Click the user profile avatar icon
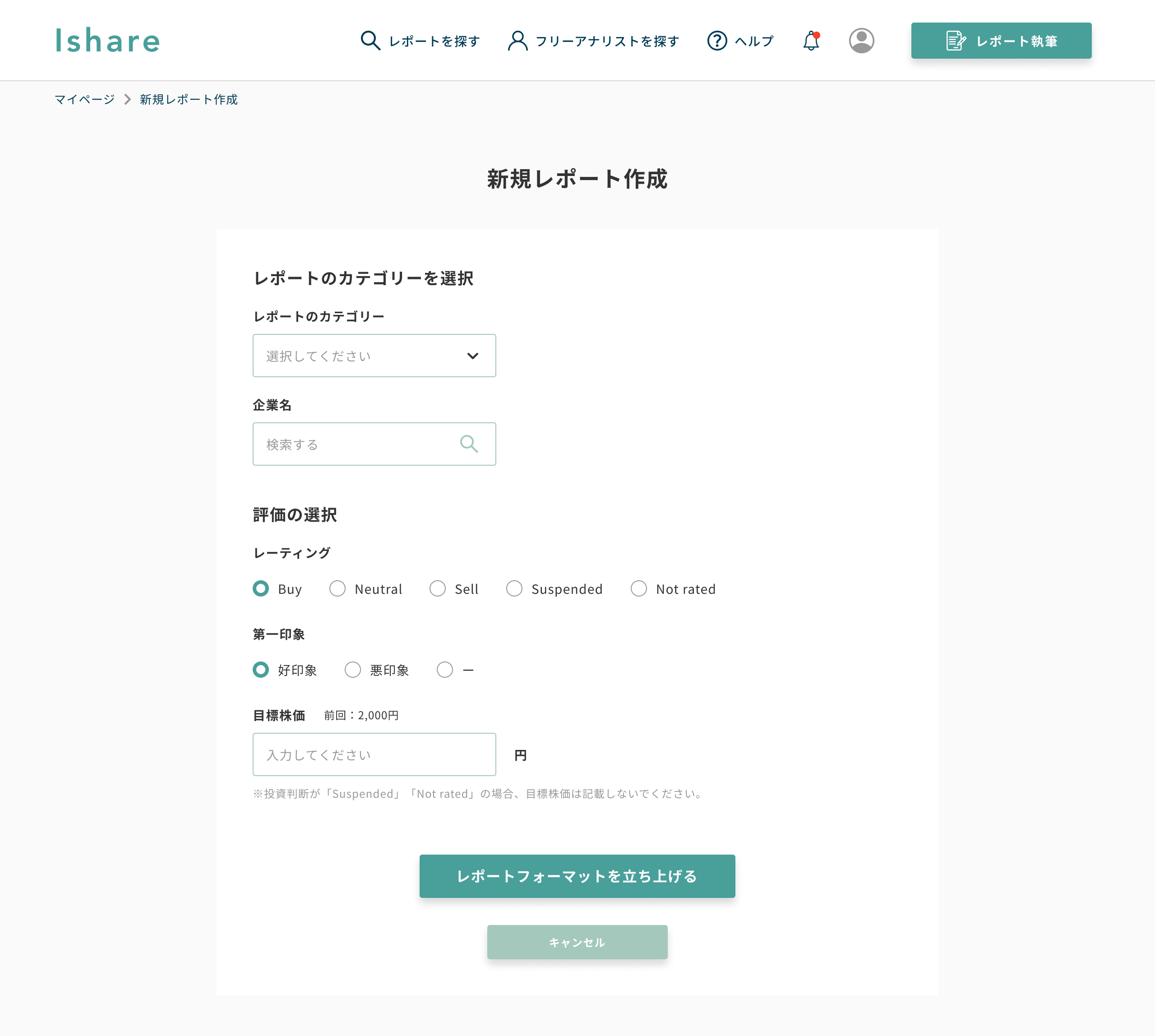Image resolution: width=1155 pixels, height=1036 pixels. (862, 41)
